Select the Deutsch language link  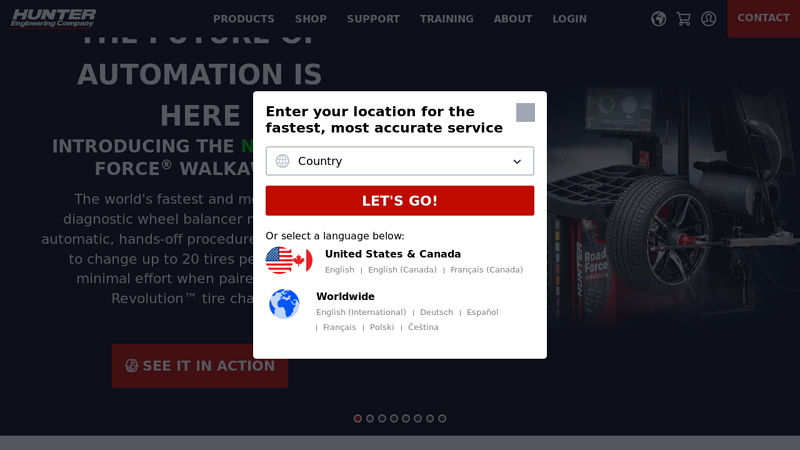(436, 312)
